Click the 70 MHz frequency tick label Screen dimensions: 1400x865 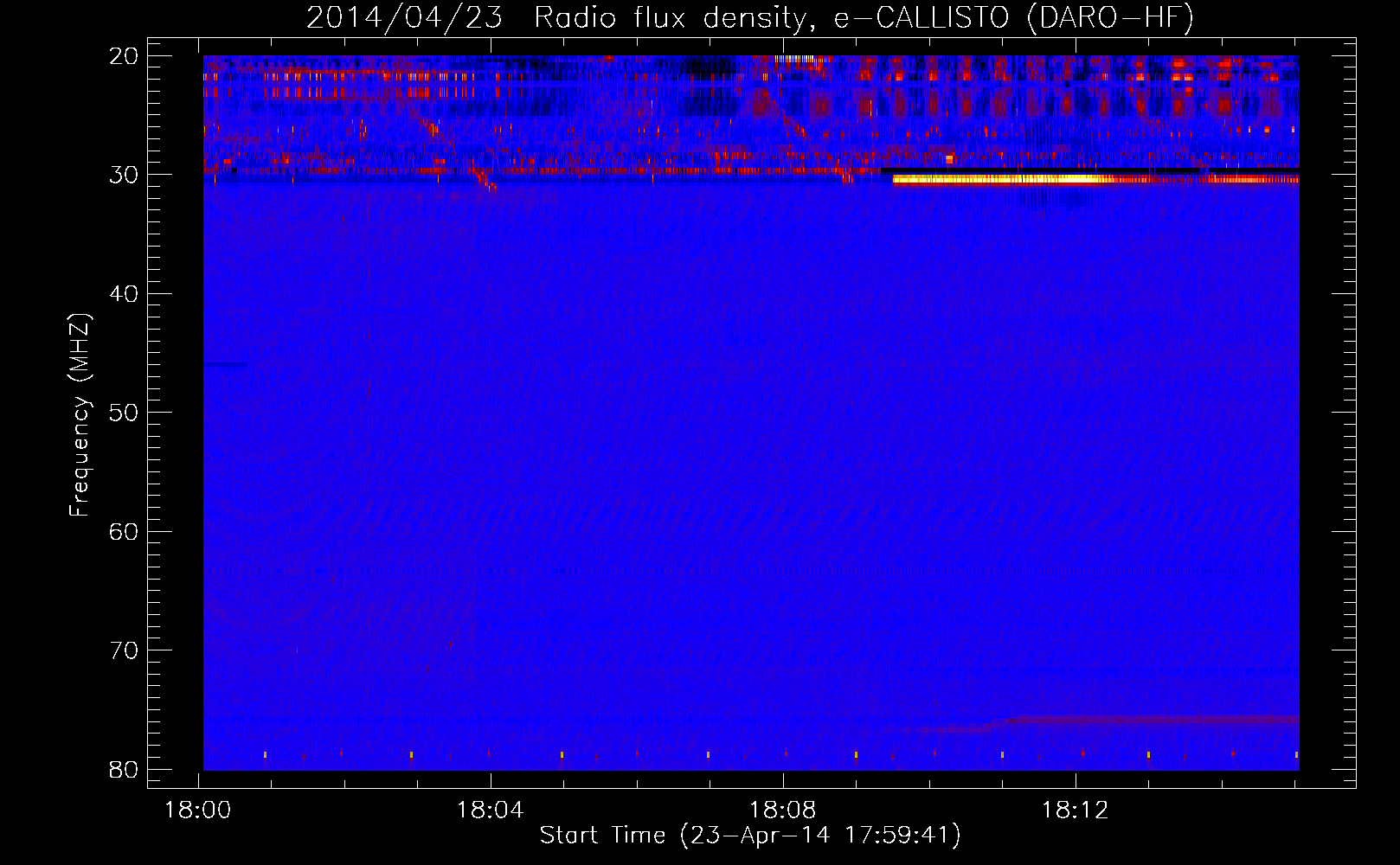pos(124,650)
